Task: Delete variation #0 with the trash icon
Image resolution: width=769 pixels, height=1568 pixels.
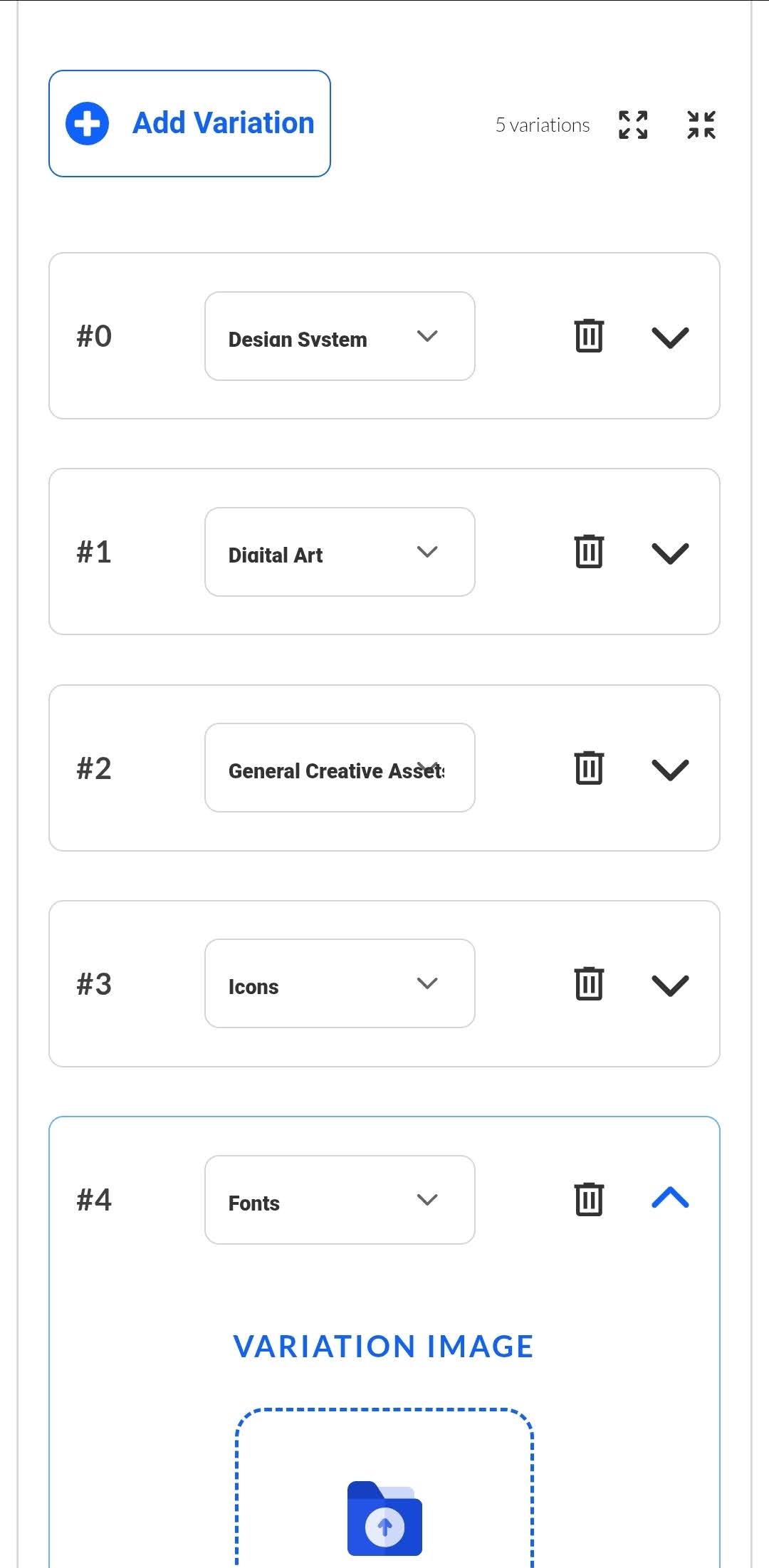Action: (589, 336)
